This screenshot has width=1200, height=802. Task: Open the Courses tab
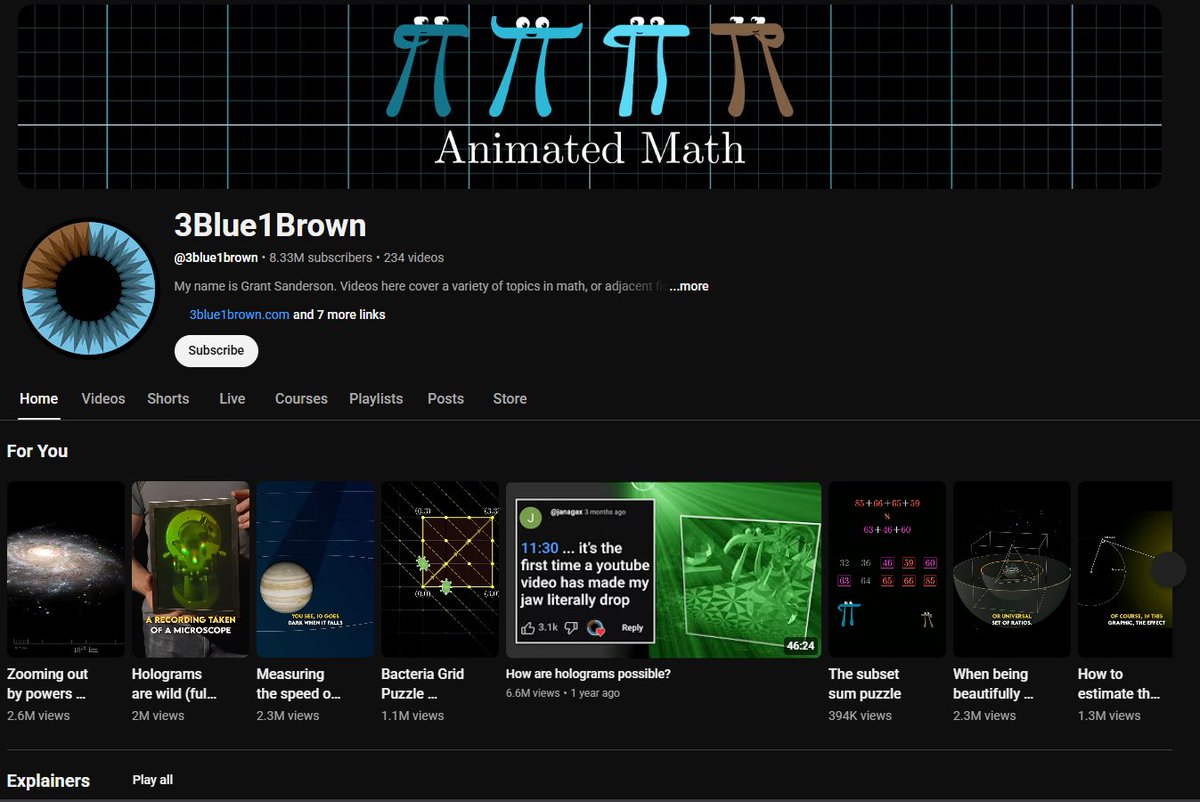pyautogui.click(x=301, y=398)
